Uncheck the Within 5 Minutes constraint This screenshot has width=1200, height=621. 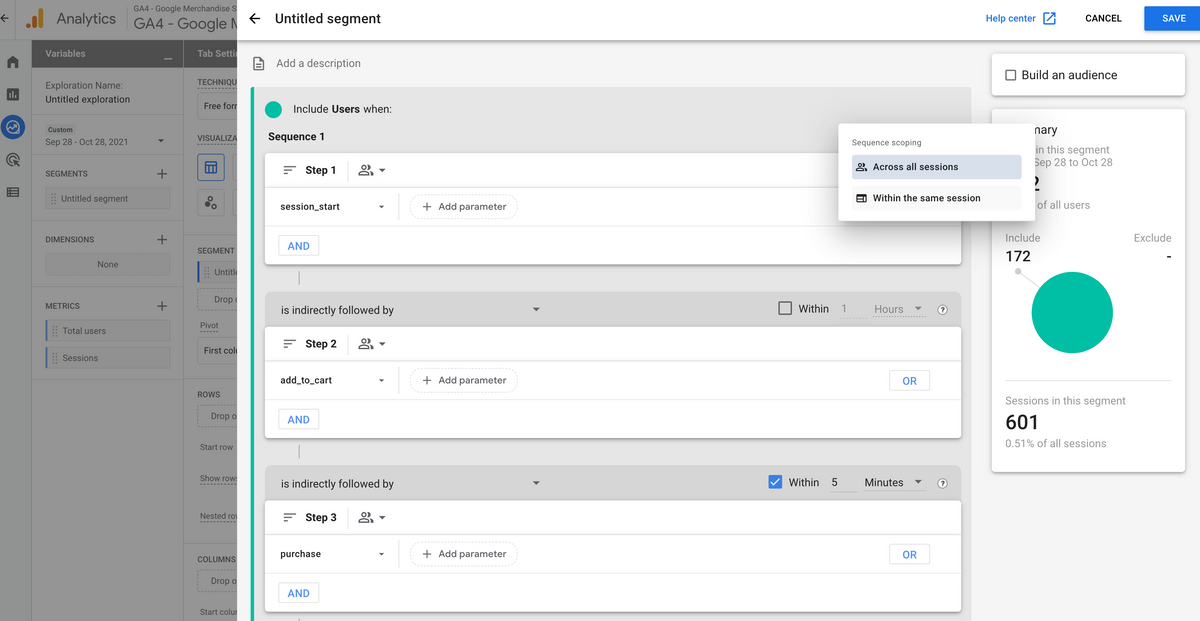pyautogui.click(x=776, y=481)
